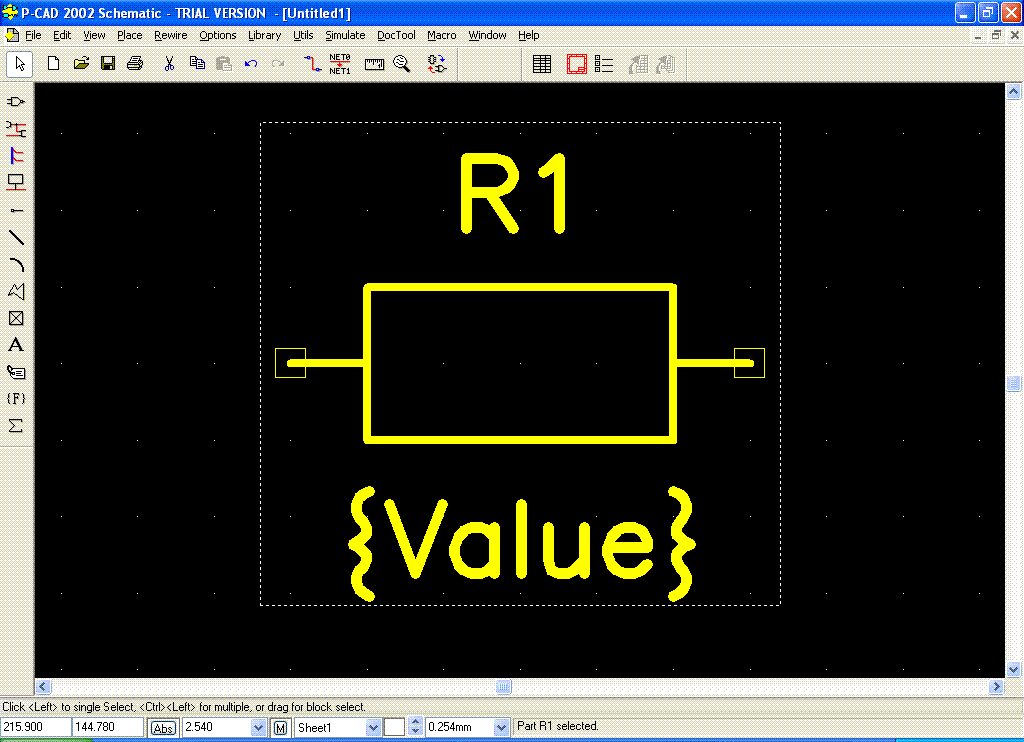
Task: Open the Library menu
Action: 264,35
